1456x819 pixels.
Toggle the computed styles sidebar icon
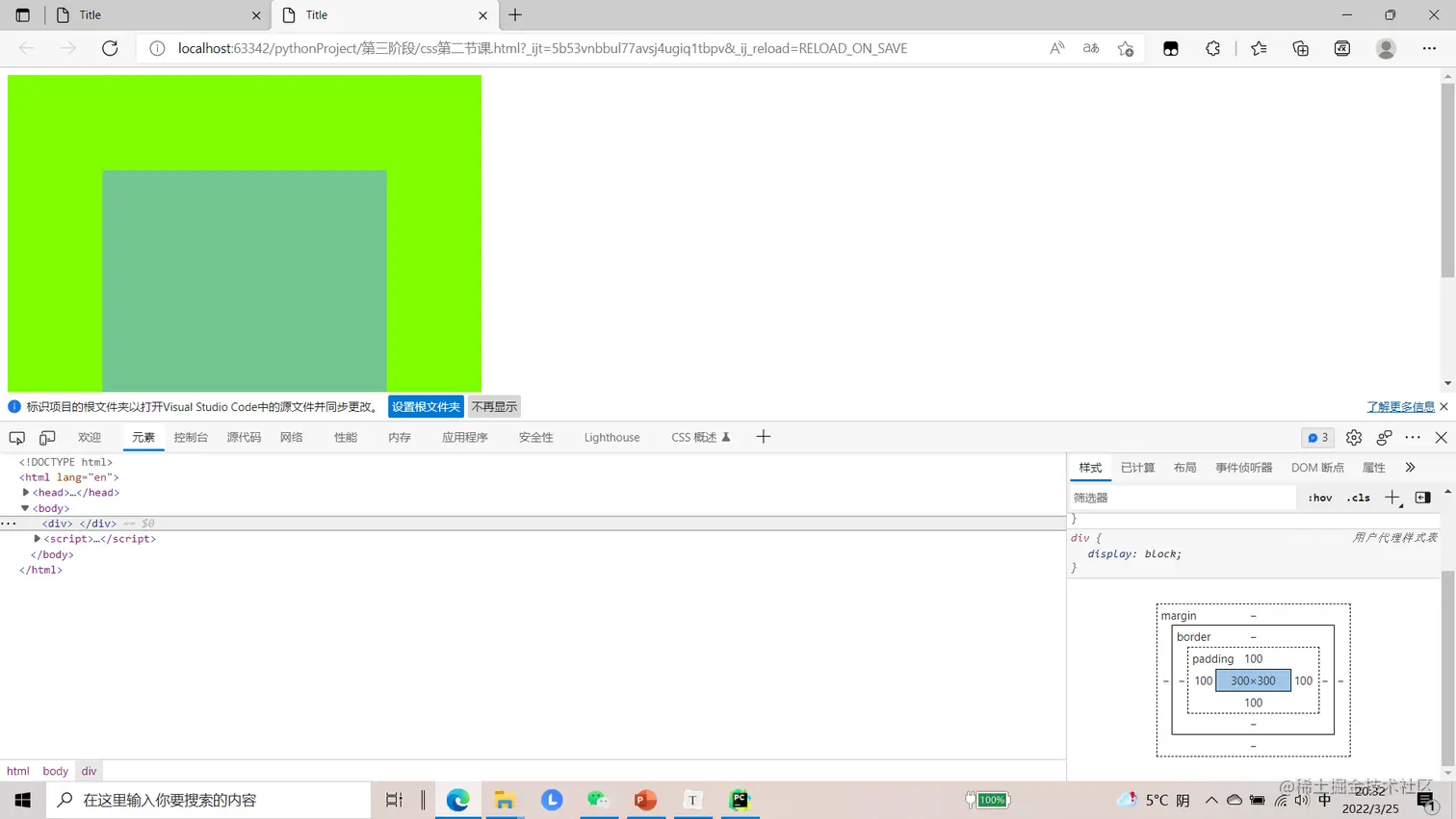(x=1423, y=498)
